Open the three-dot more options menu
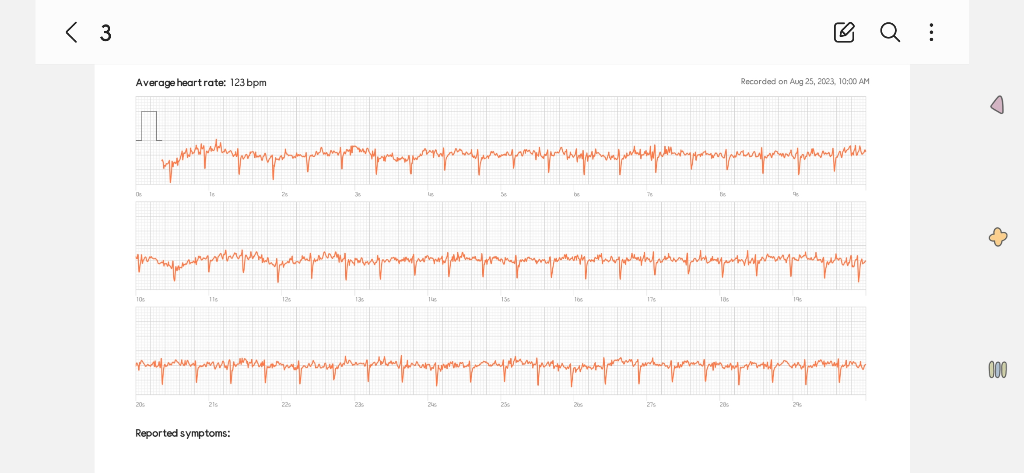 point(931,32)
